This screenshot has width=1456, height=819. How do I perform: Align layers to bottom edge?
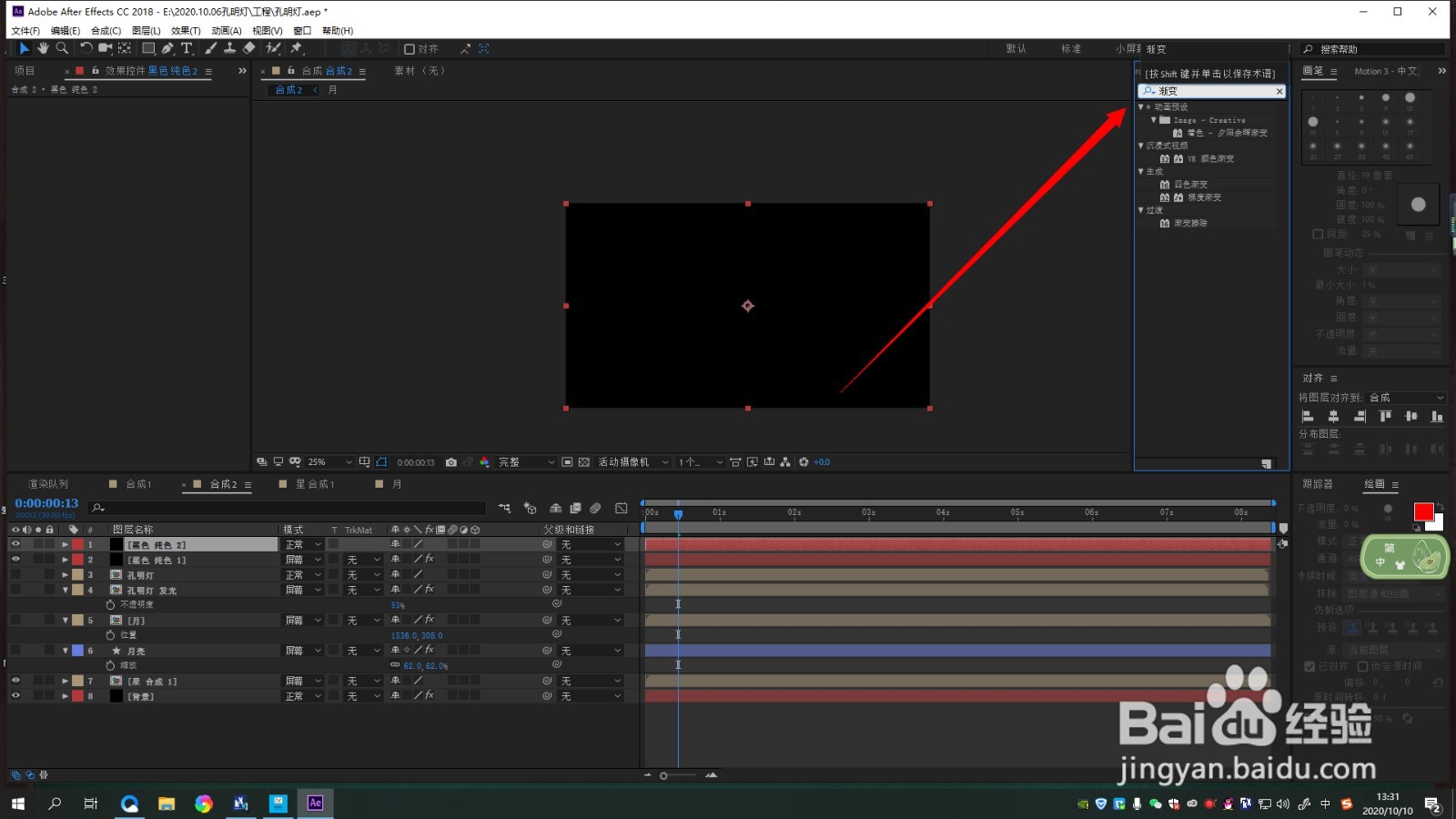coord(1437,416)
